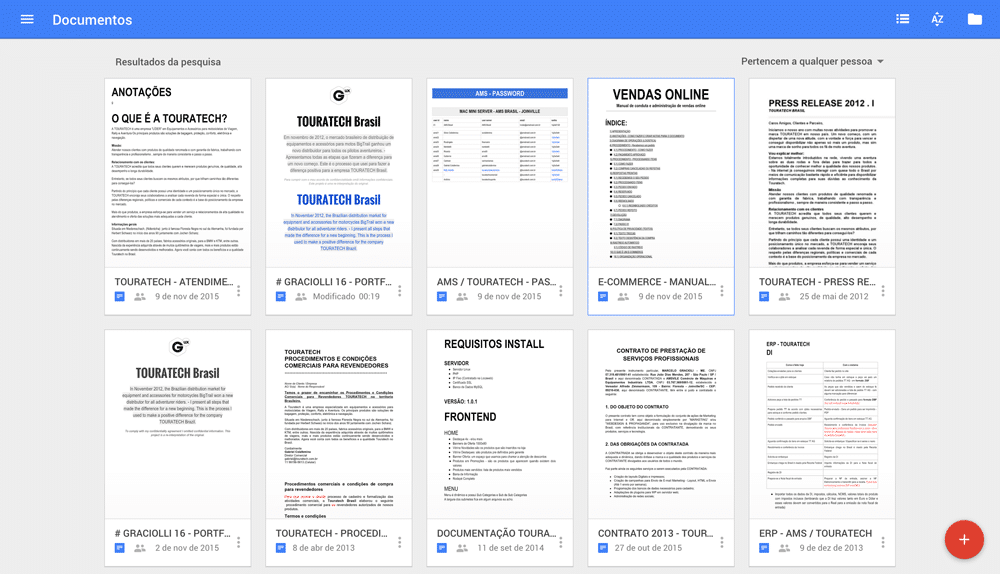1000x574 pixels.
Task: Open the hamburger main menu
Action: [27, 19]
